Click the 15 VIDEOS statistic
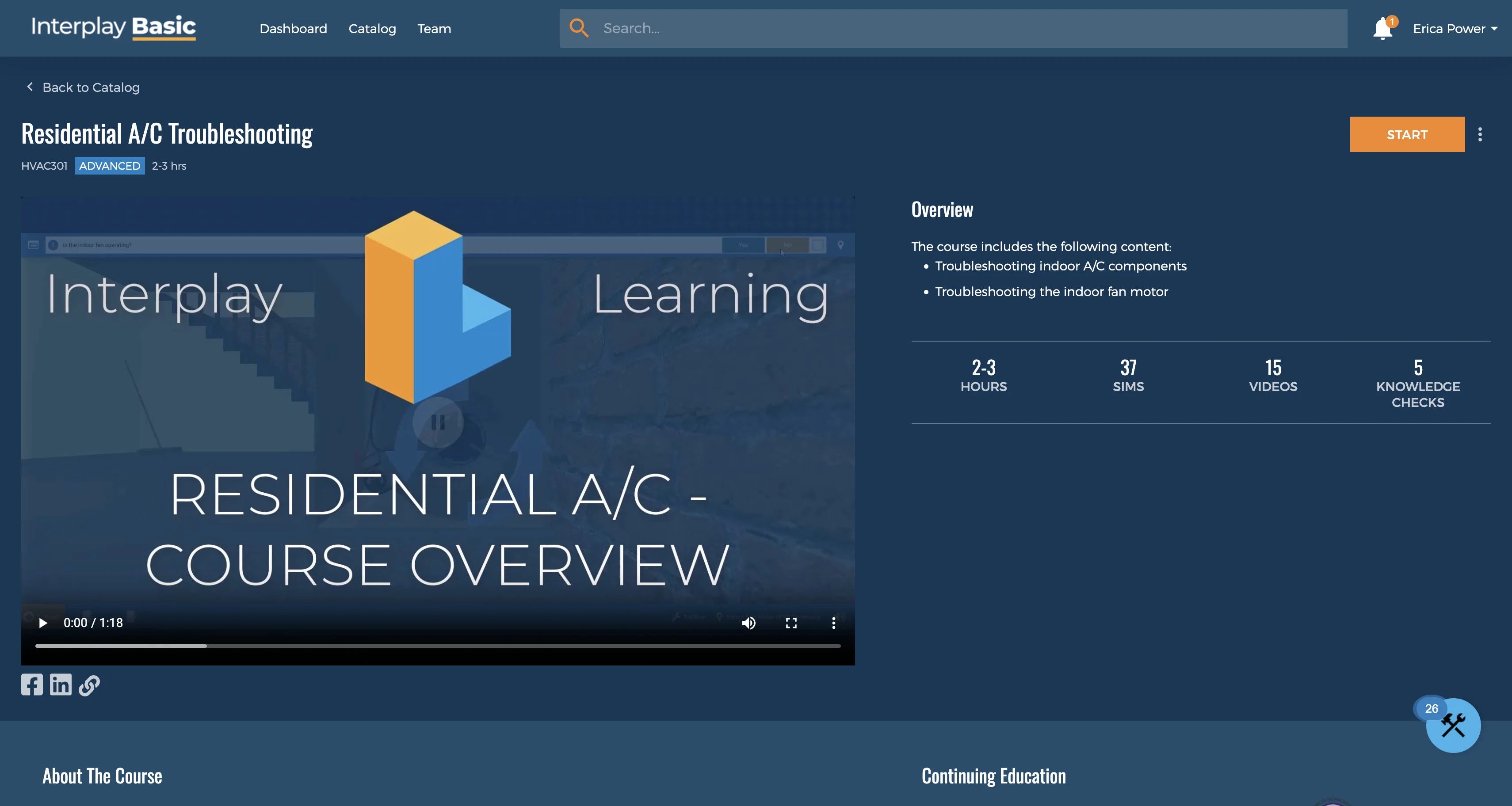 click(x=1273, y=376)
